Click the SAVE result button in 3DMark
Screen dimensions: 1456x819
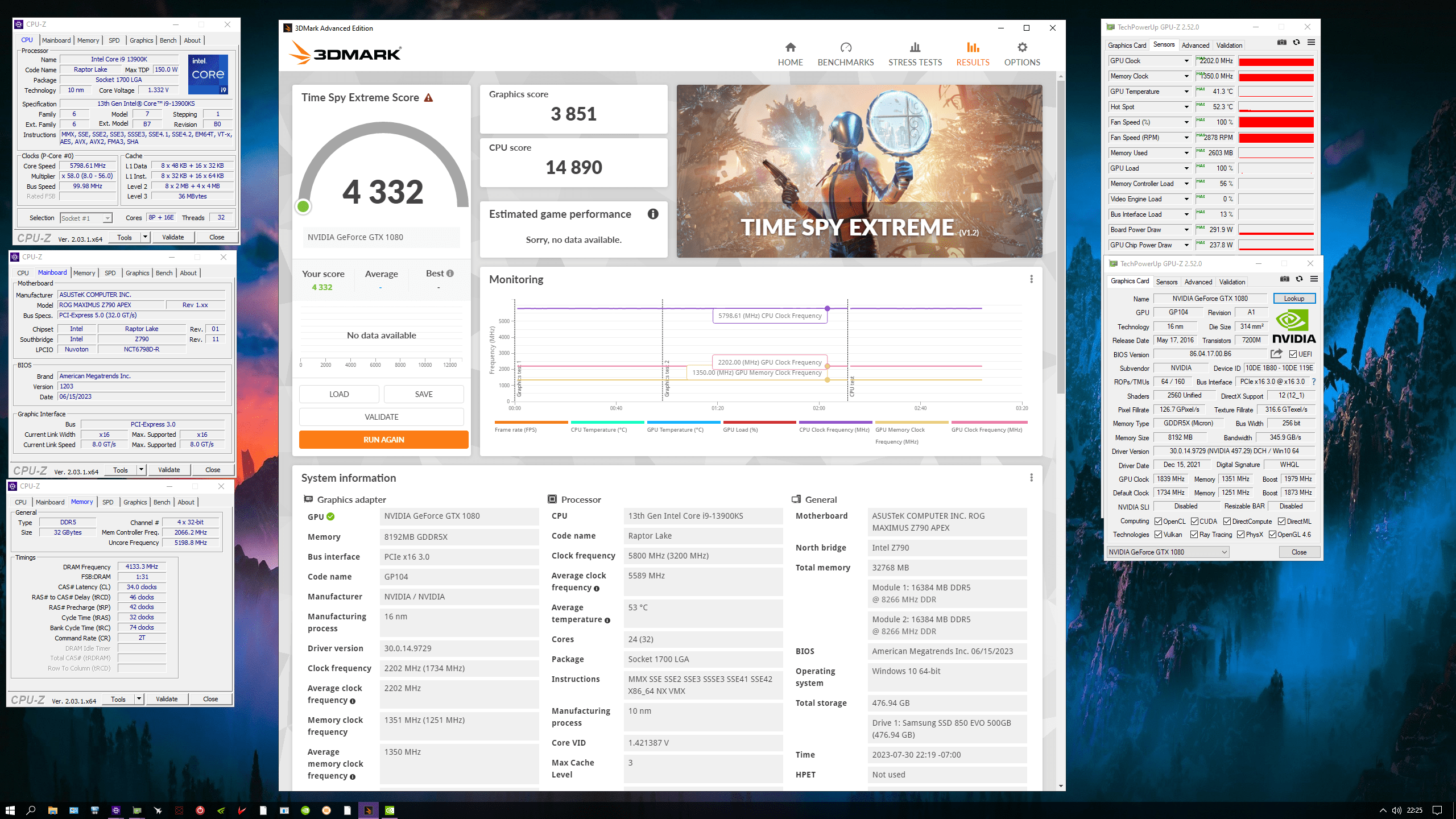pos(424,394)
